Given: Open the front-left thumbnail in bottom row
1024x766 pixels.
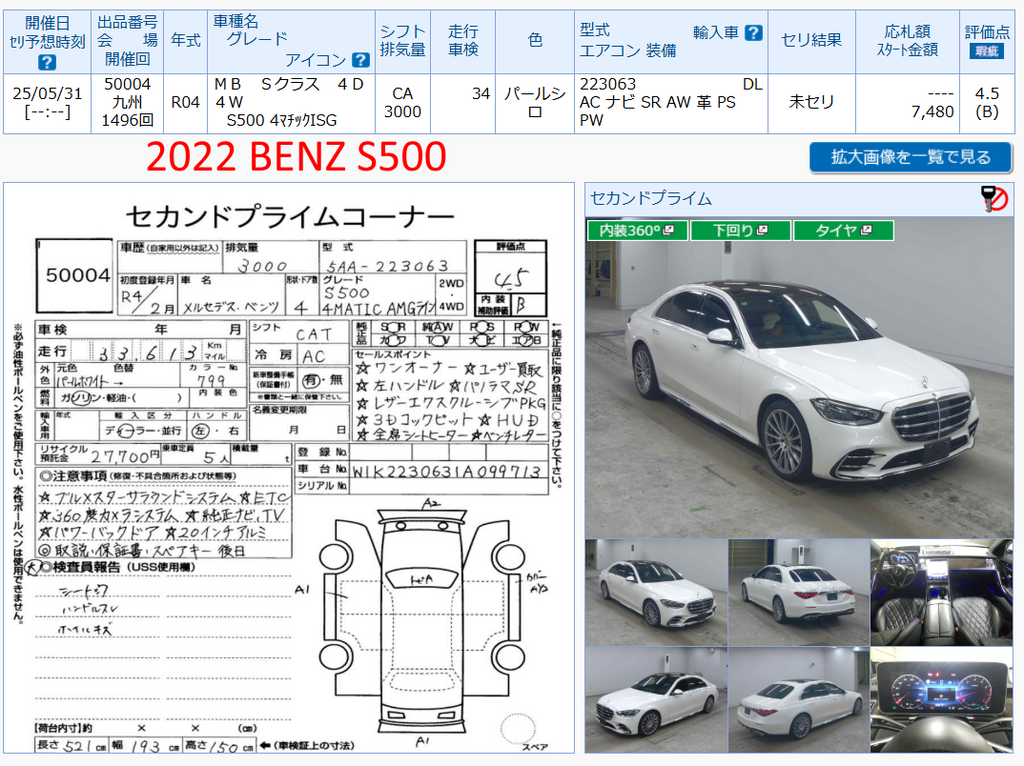Looking at the screenshot, I should coord(656,699).
